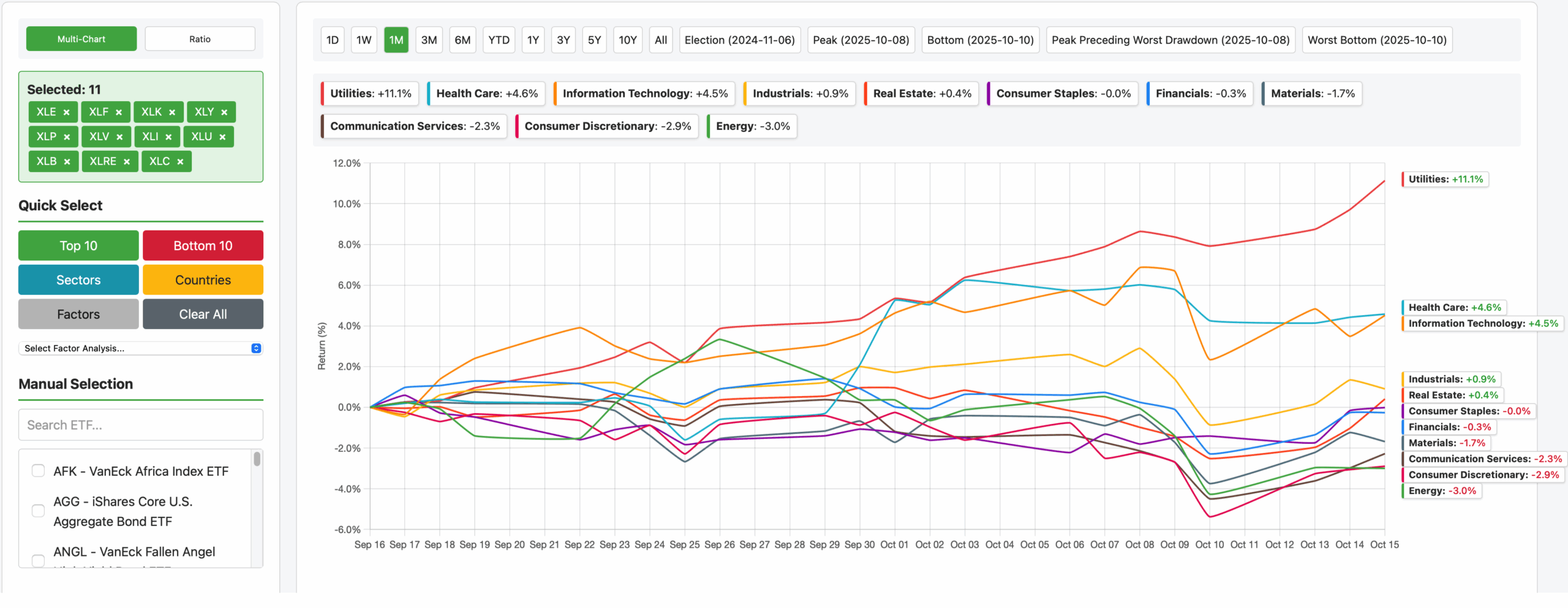
Task: Select the 3M time range
Action: pyautogui.click(x=429, y=40)
